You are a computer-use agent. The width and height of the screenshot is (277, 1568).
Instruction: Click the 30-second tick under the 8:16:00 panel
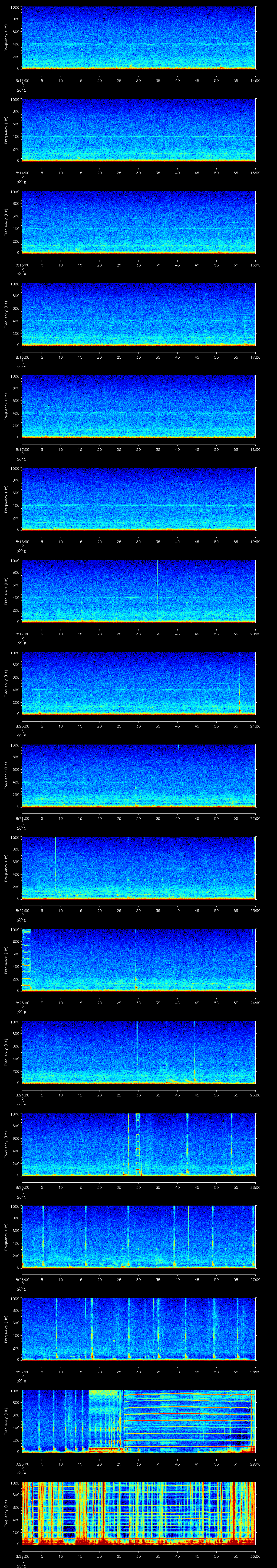[x=139, y=357]
